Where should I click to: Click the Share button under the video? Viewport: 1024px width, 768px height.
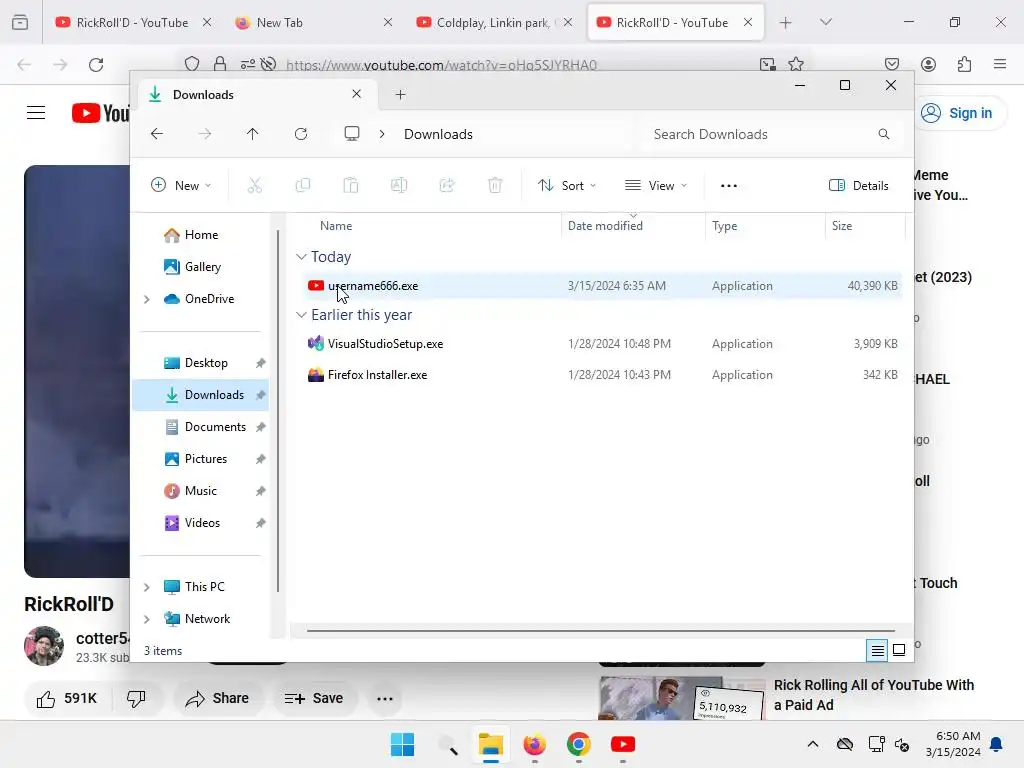[217, 699]
